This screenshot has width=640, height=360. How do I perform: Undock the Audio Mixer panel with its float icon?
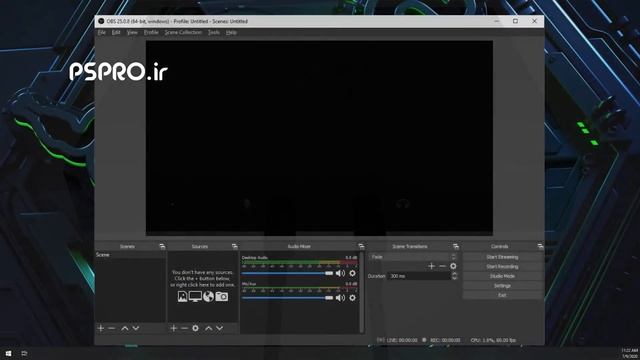tap(361, 246)
